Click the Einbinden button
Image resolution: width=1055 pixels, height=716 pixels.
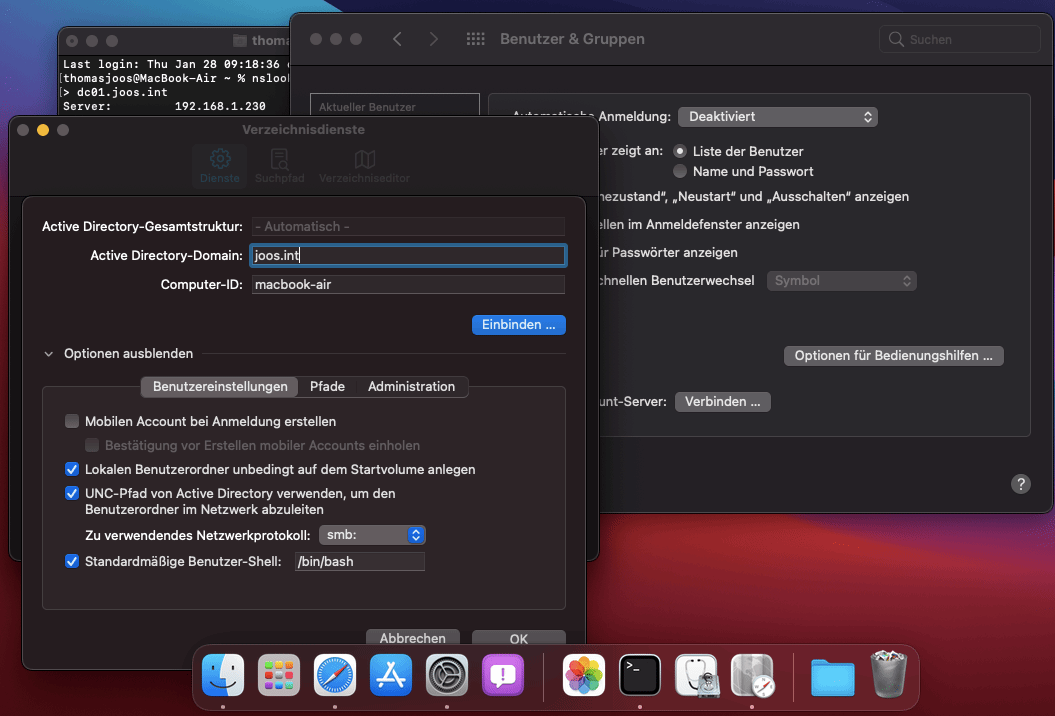click(518, 325)
